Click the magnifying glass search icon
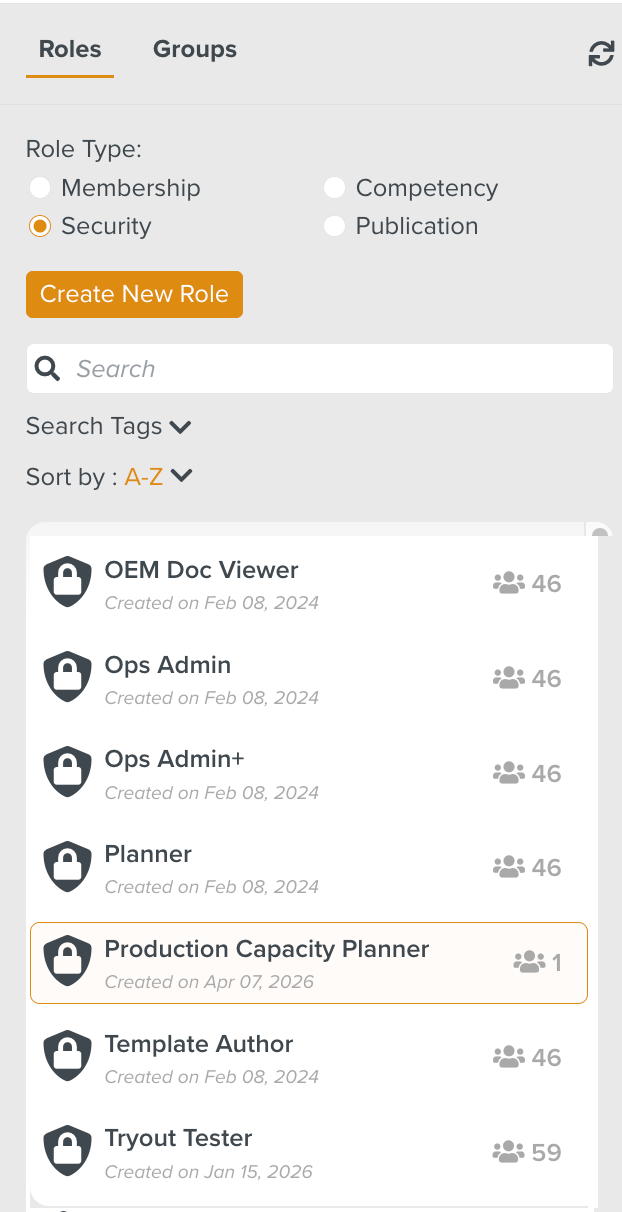The height and width of the screenshot is (1212, 622). (48, 369)
